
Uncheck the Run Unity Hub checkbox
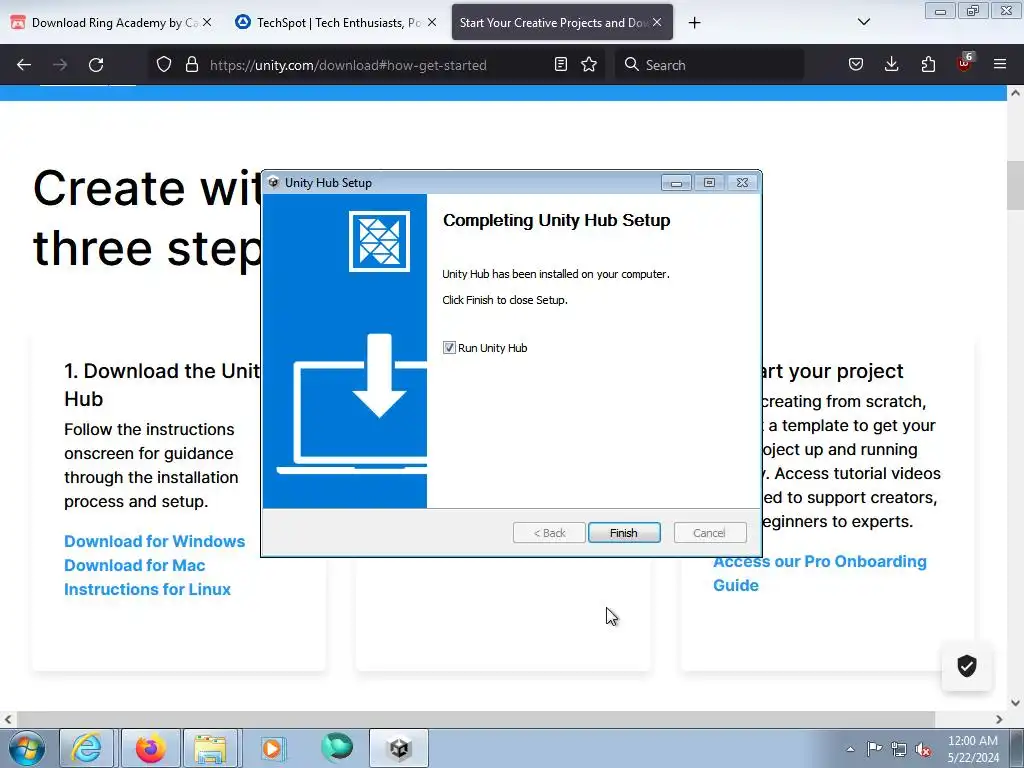(449, 347)
